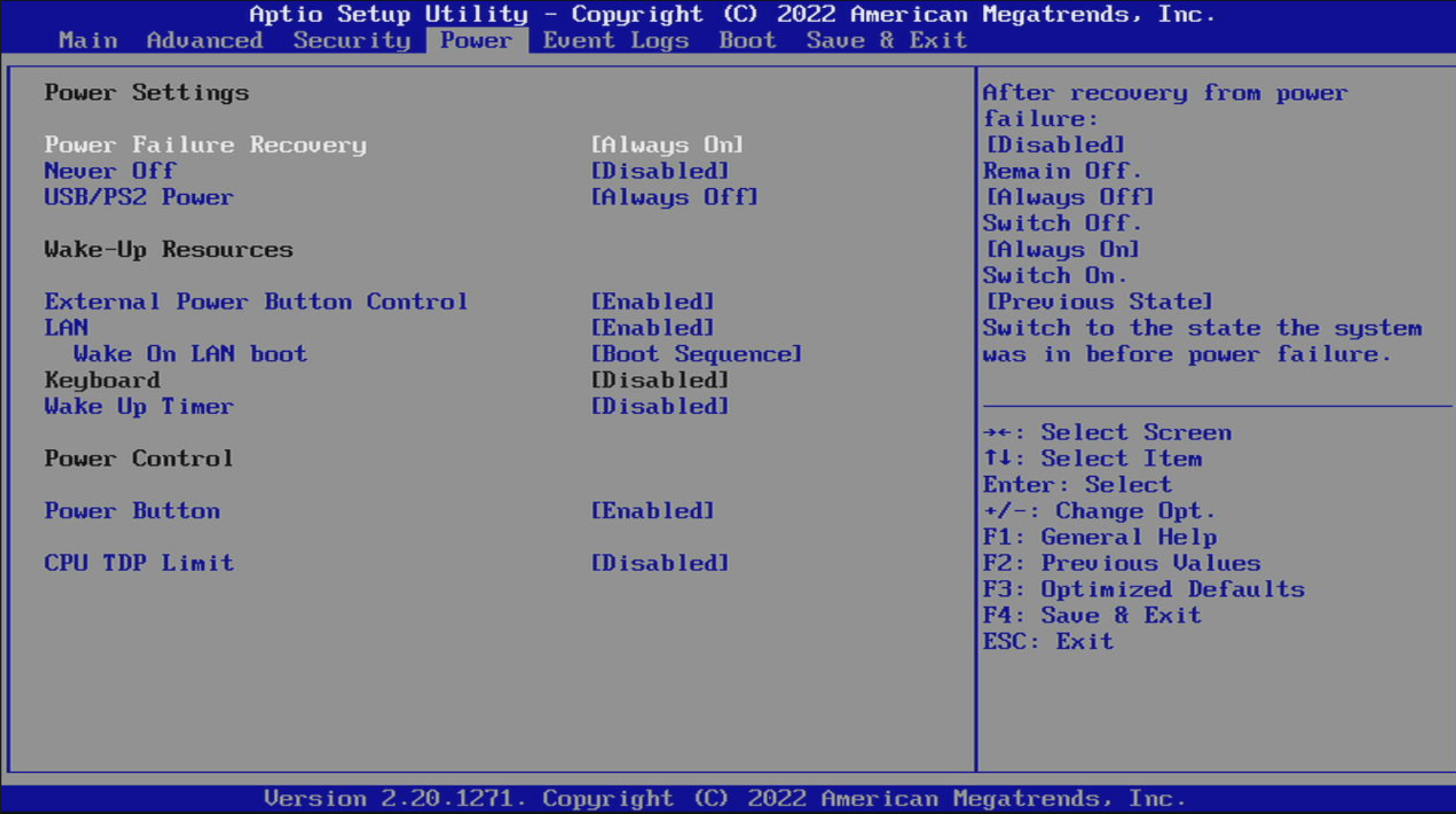
Task: Select the Power tab
Action: pos(477,40)
